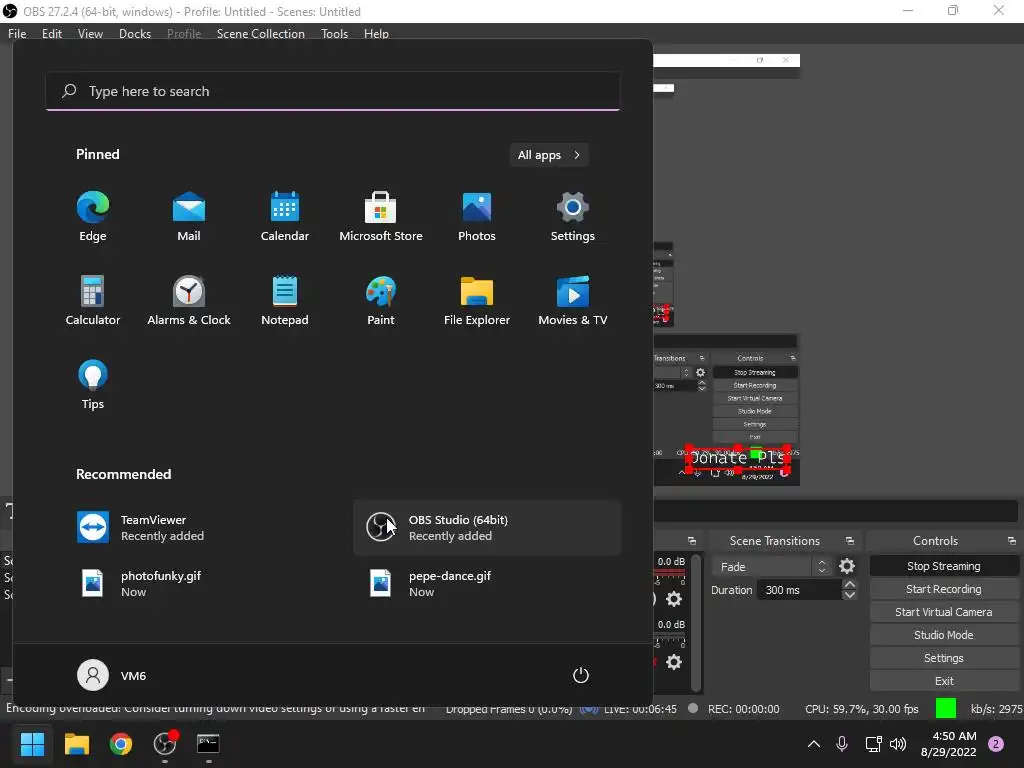The width and height of the screenshot is (1024, 768).
Task: Open the VM6 user account menu
Action: (x=112, y=675)
